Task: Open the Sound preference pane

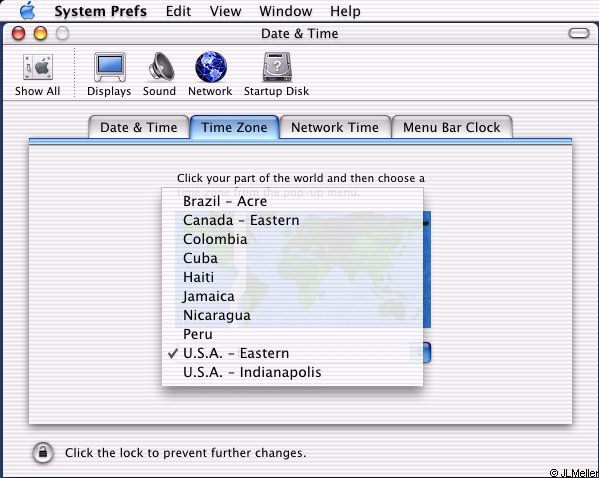Action: click(159, 75)
